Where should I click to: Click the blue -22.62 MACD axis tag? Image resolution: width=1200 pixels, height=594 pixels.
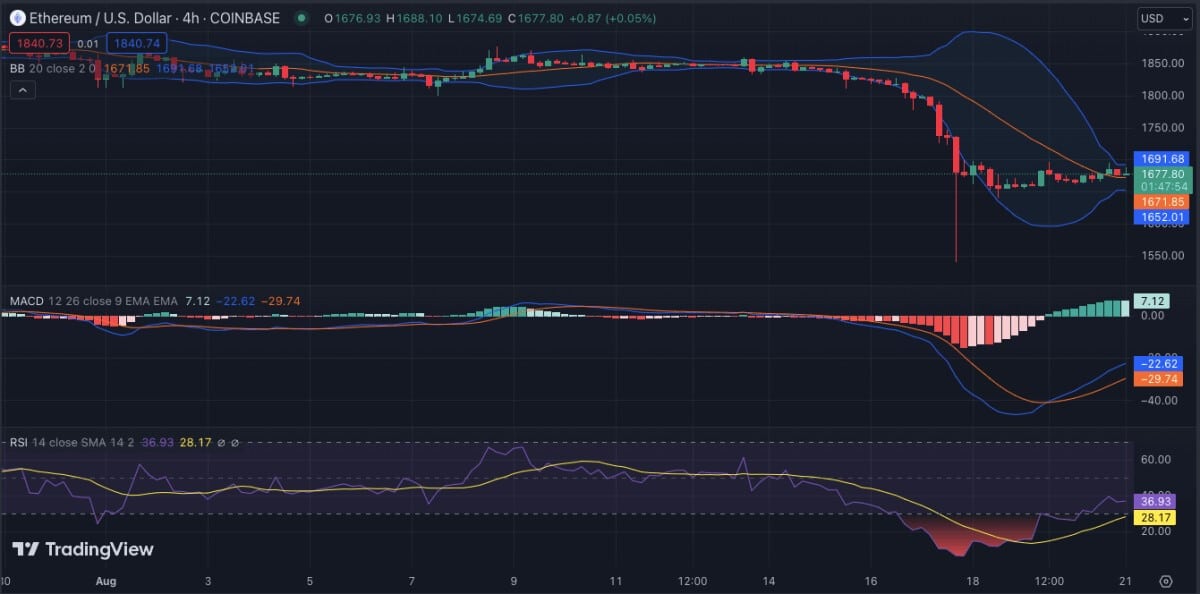(1158, 364)
